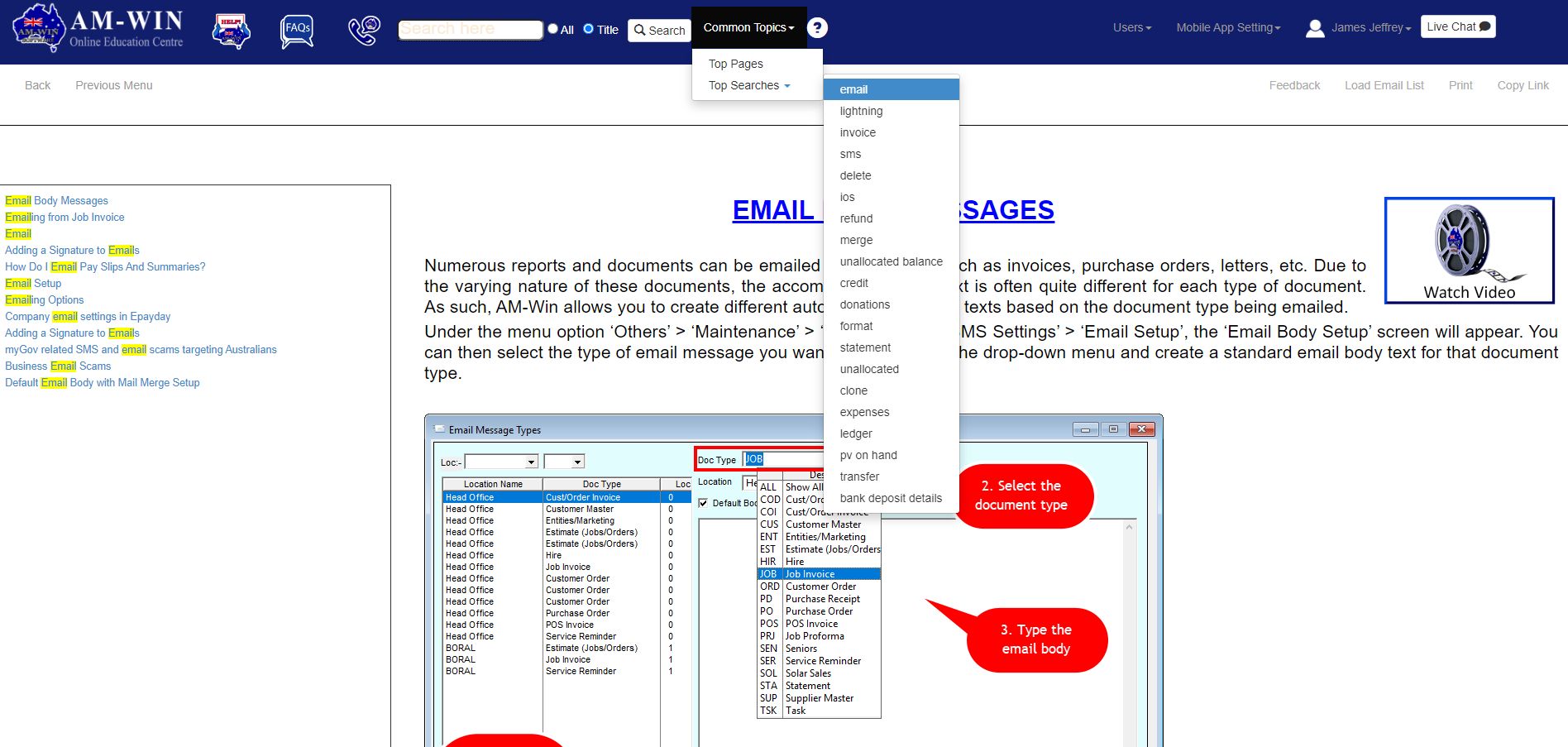
Task: Select the All radio button
Action: coord(552,29)
